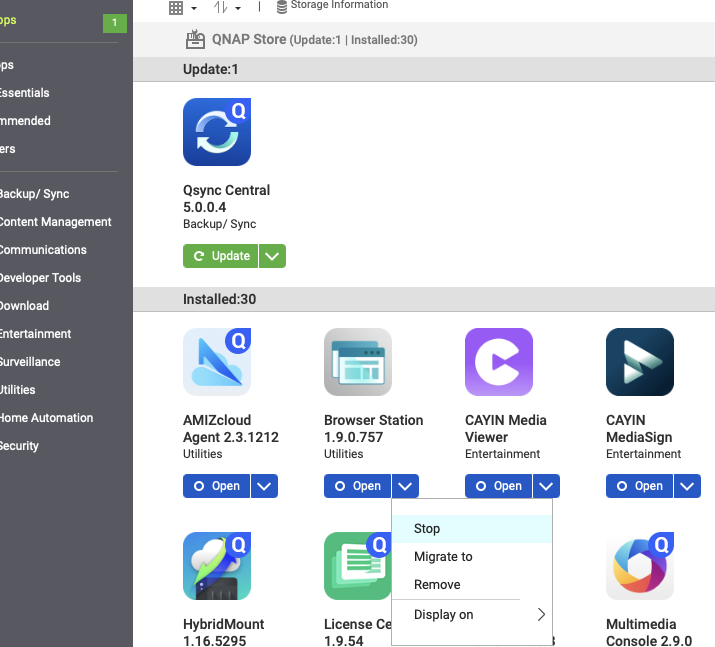Select the CAYIN Media Viewer icon
The height and width of the screenshot is (647, 715).
[x=499, y=362]
